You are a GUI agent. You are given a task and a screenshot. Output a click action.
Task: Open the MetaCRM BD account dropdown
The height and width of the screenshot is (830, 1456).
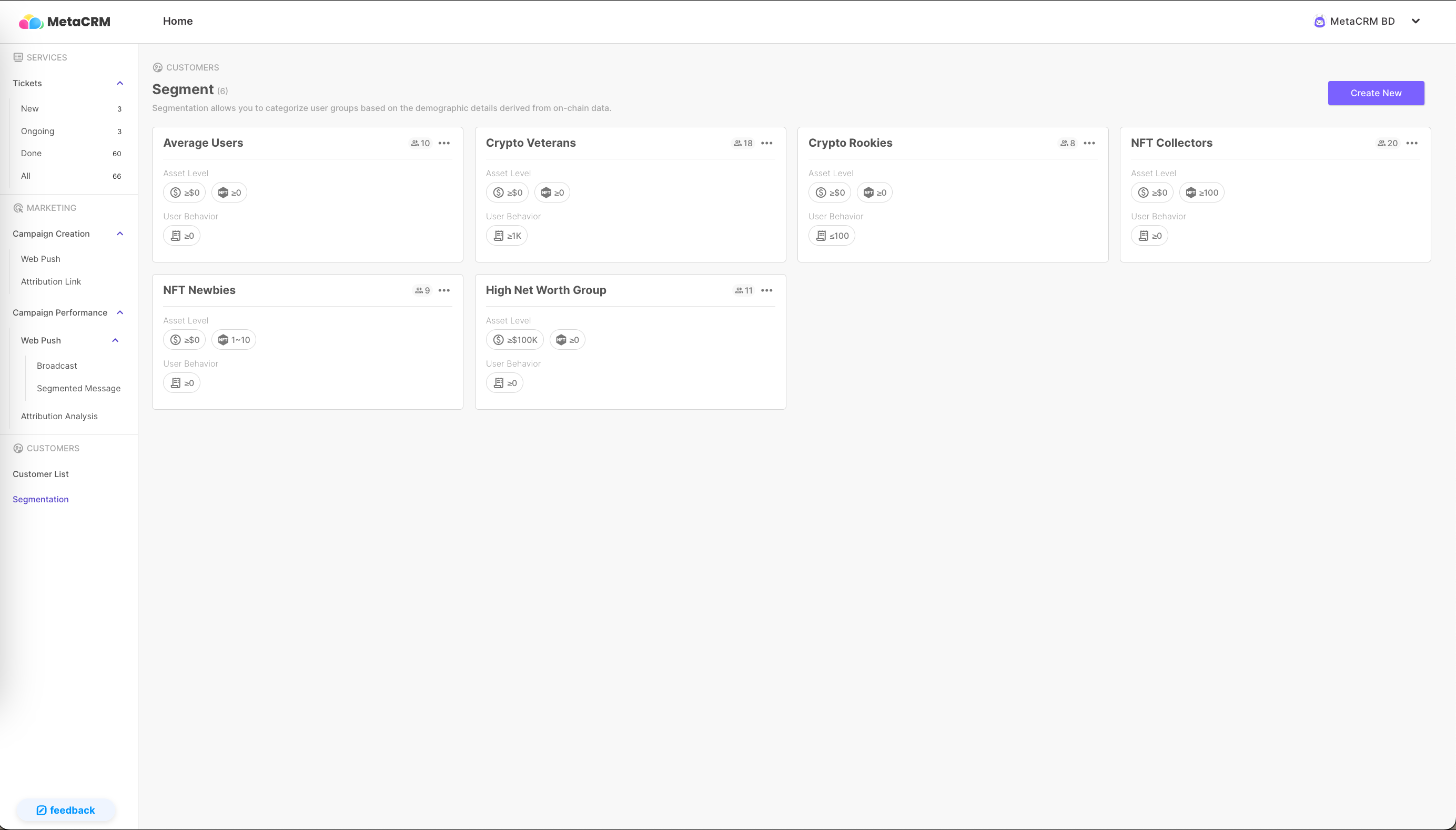(1415, 21)
